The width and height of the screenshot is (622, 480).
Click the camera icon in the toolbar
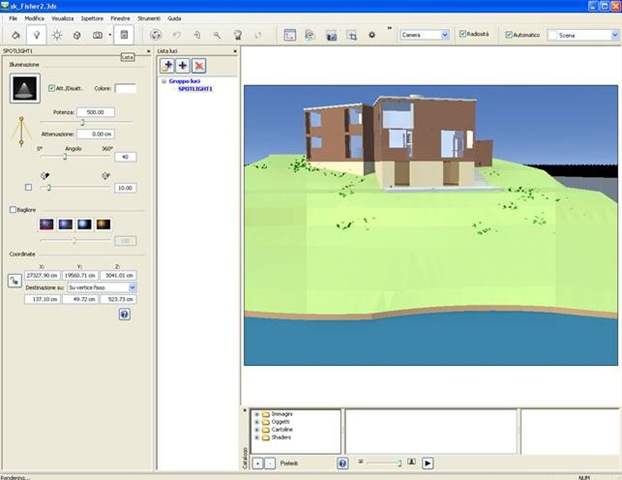(x=98, y=34)
